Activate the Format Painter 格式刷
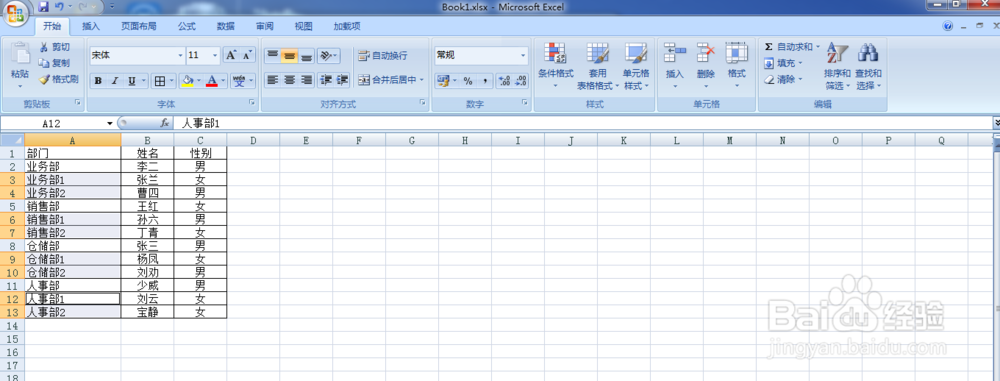This screenshot has width=1000, height=381. [58, 80]
